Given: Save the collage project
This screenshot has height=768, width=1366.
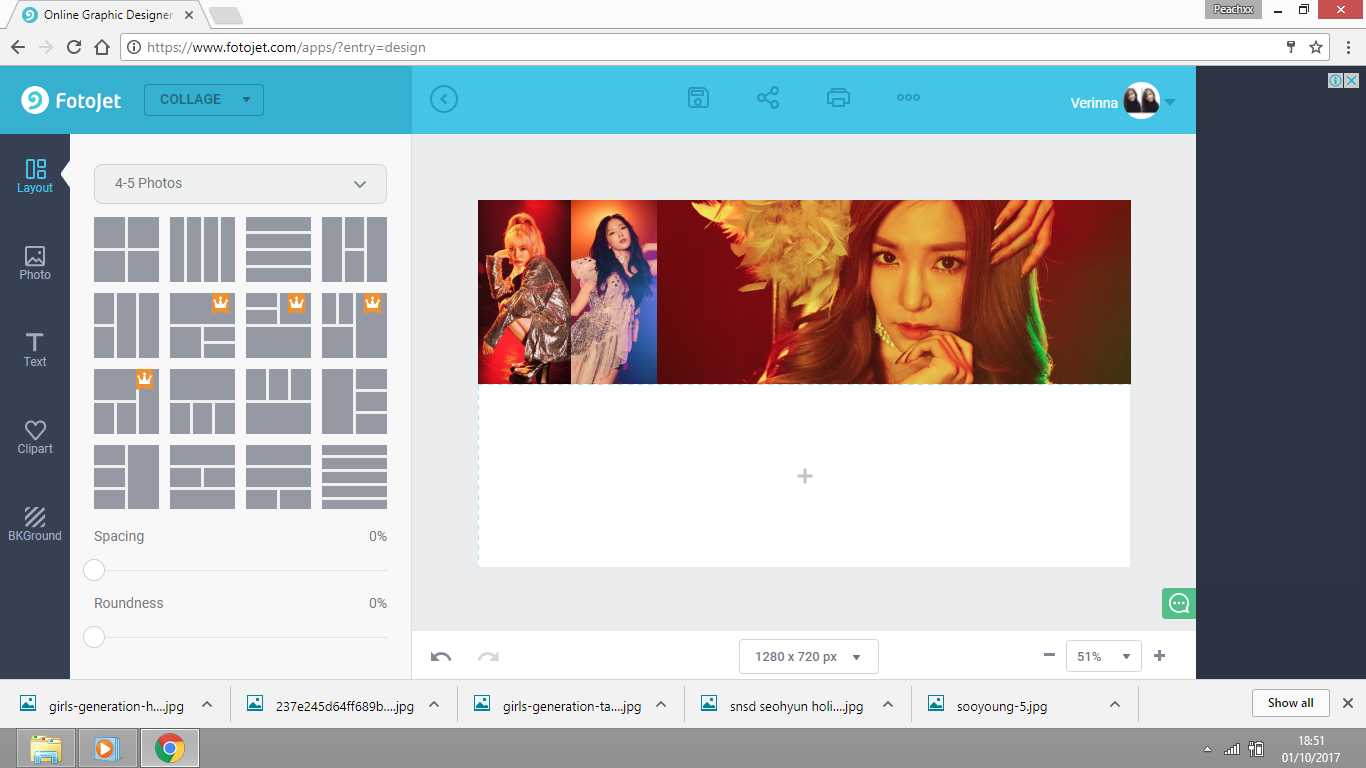Looking at the screenshot, I should (x=698, y=97).
